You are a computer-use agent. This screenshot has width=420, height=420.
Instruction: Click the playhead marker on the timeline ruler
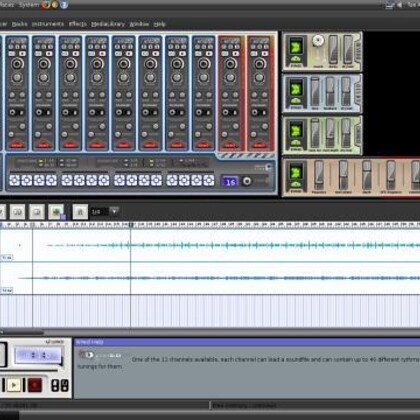(x=131, y=225)
